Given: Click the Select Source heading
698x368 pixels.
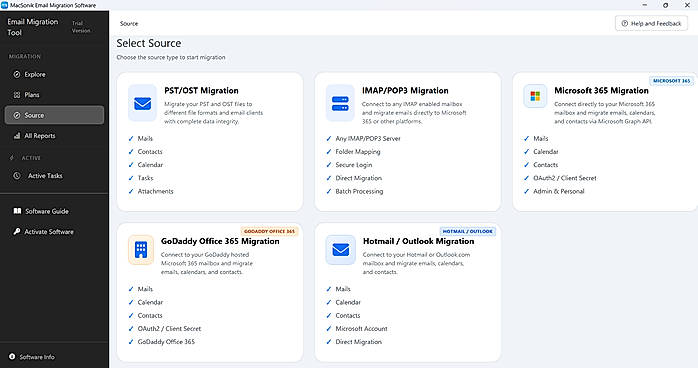Looking at the screenshot, I should click(149, 43).
